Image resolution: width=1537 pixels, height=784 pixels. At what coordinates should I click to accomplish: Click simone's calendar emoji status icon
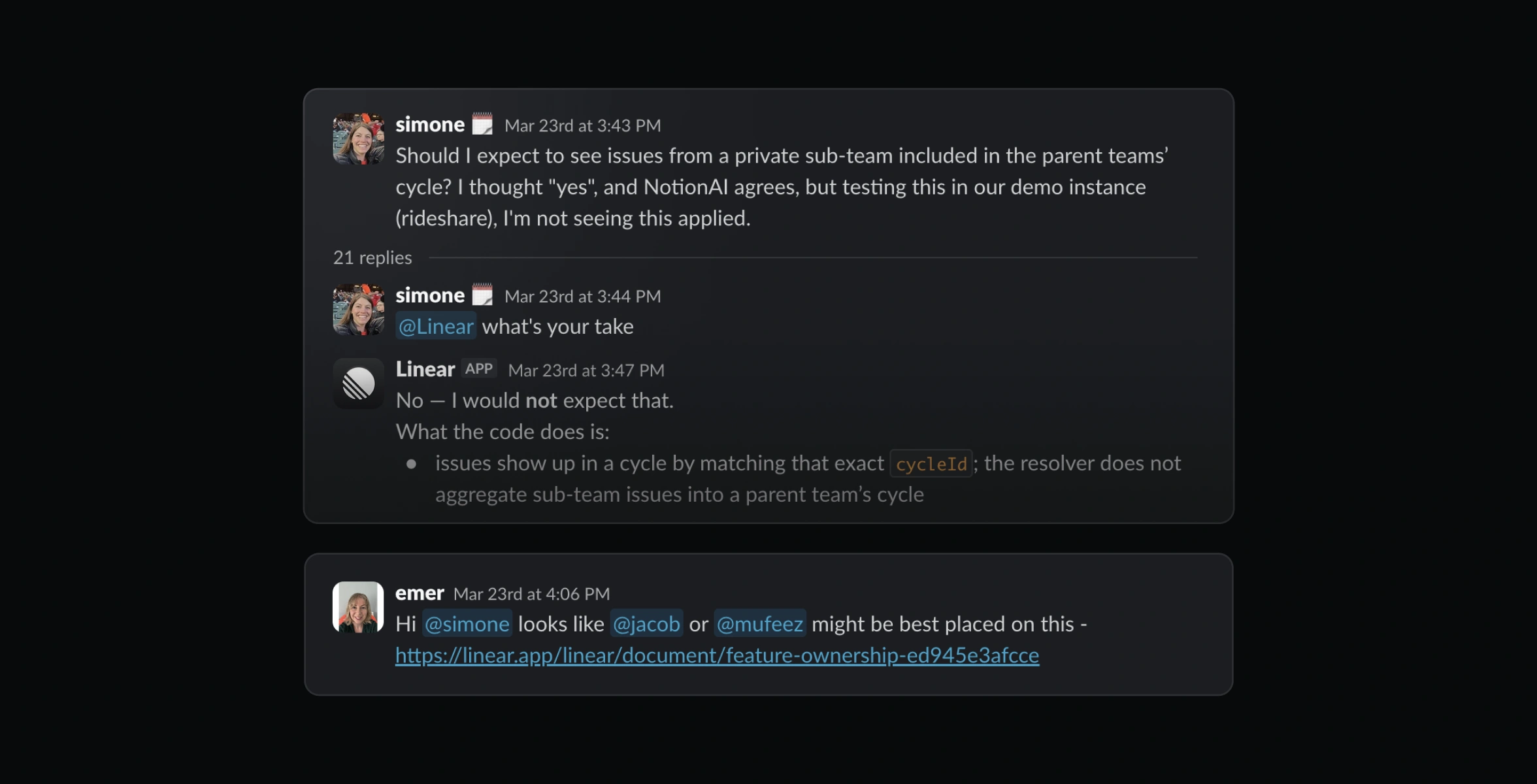482,123
